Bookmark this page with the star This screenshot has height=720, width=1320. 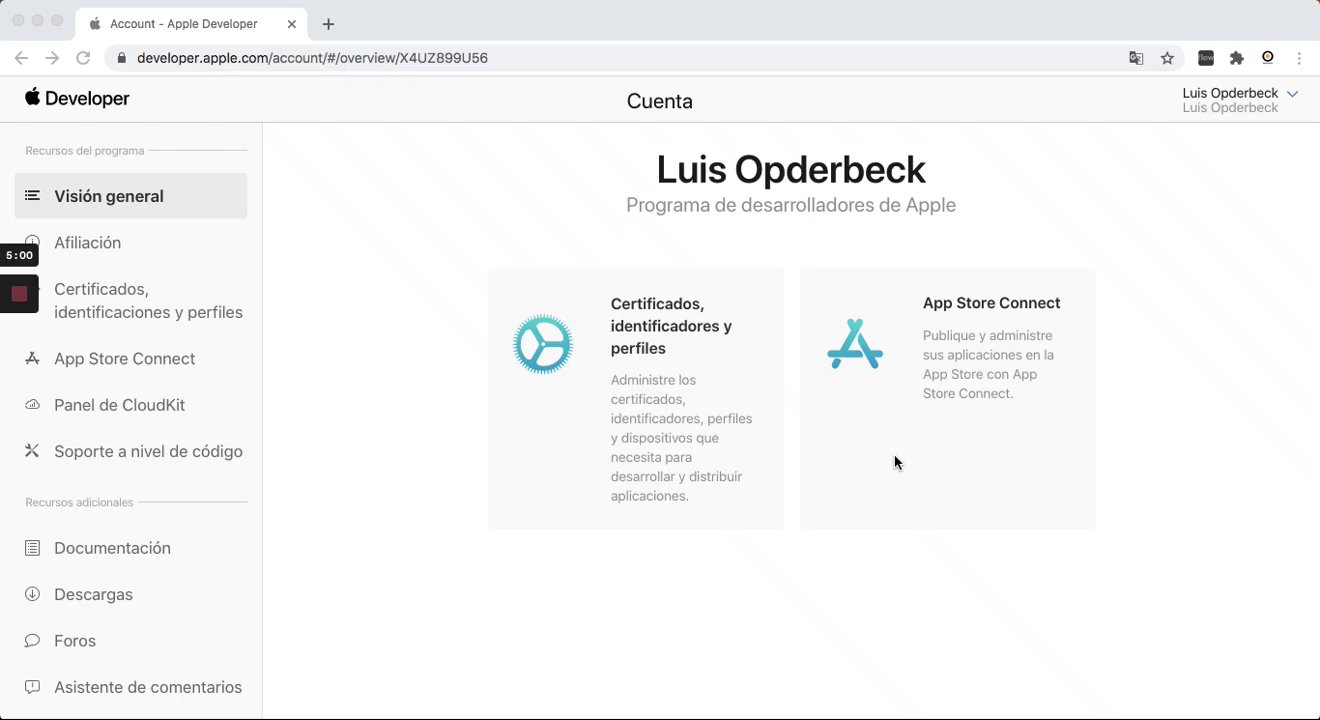(1167, 58)
